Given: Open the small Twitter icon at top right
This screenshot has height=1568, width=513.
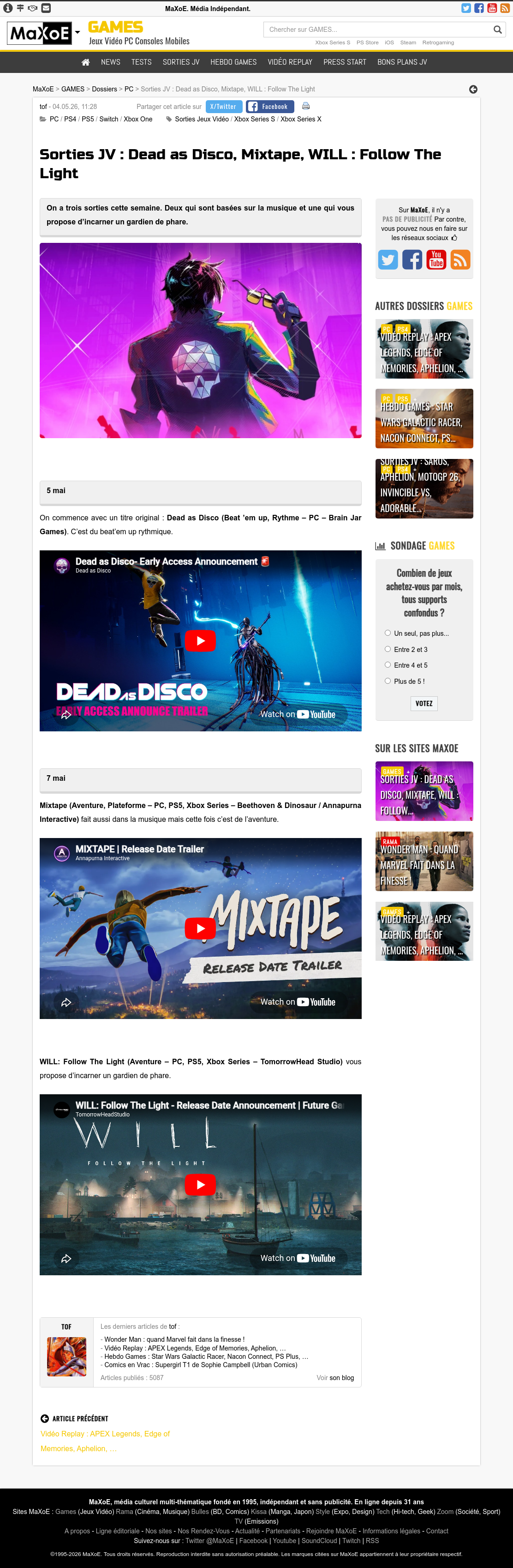Looking at the screenshot, I should (x=466, y=8).
